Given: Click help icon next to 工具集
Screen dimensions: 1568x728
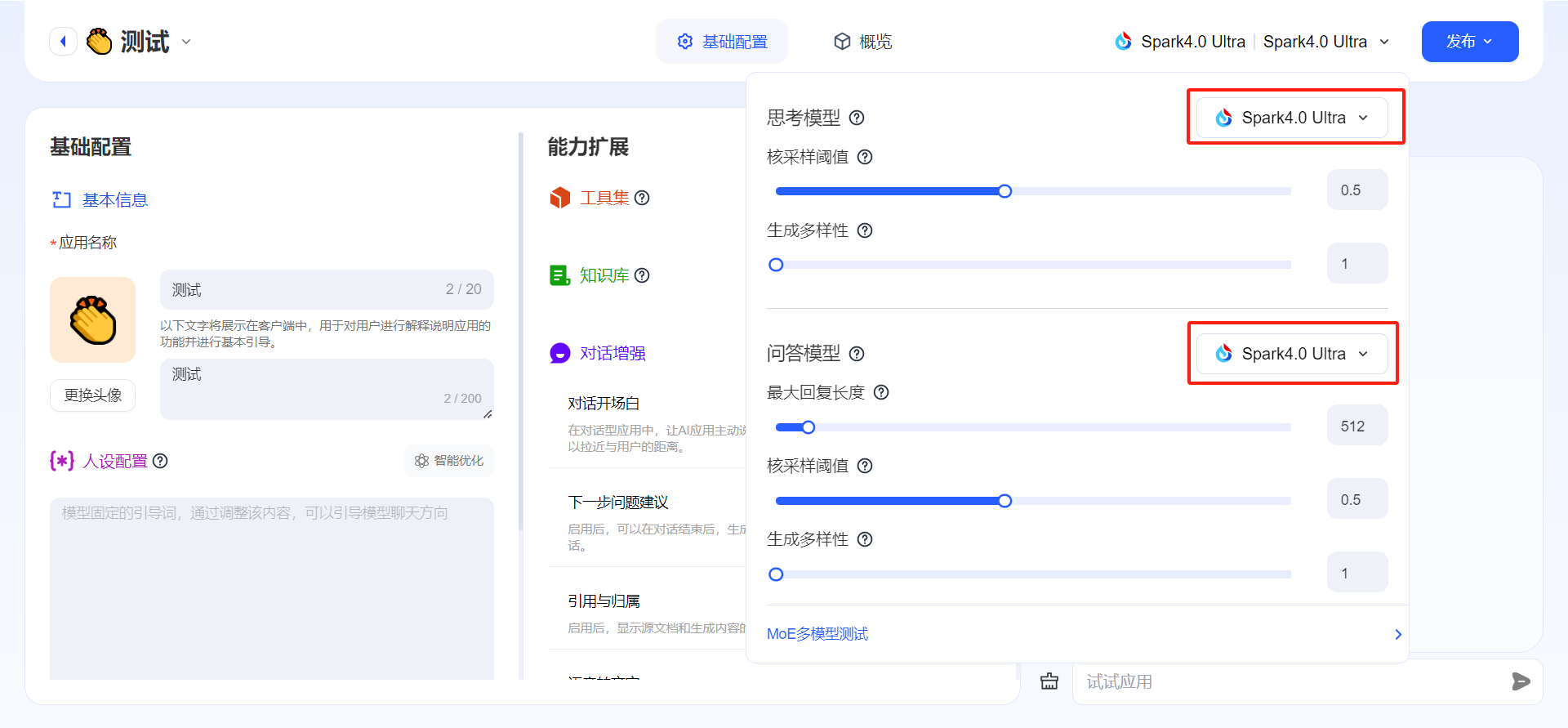Looking at the screenshot, I should [642, 198].
